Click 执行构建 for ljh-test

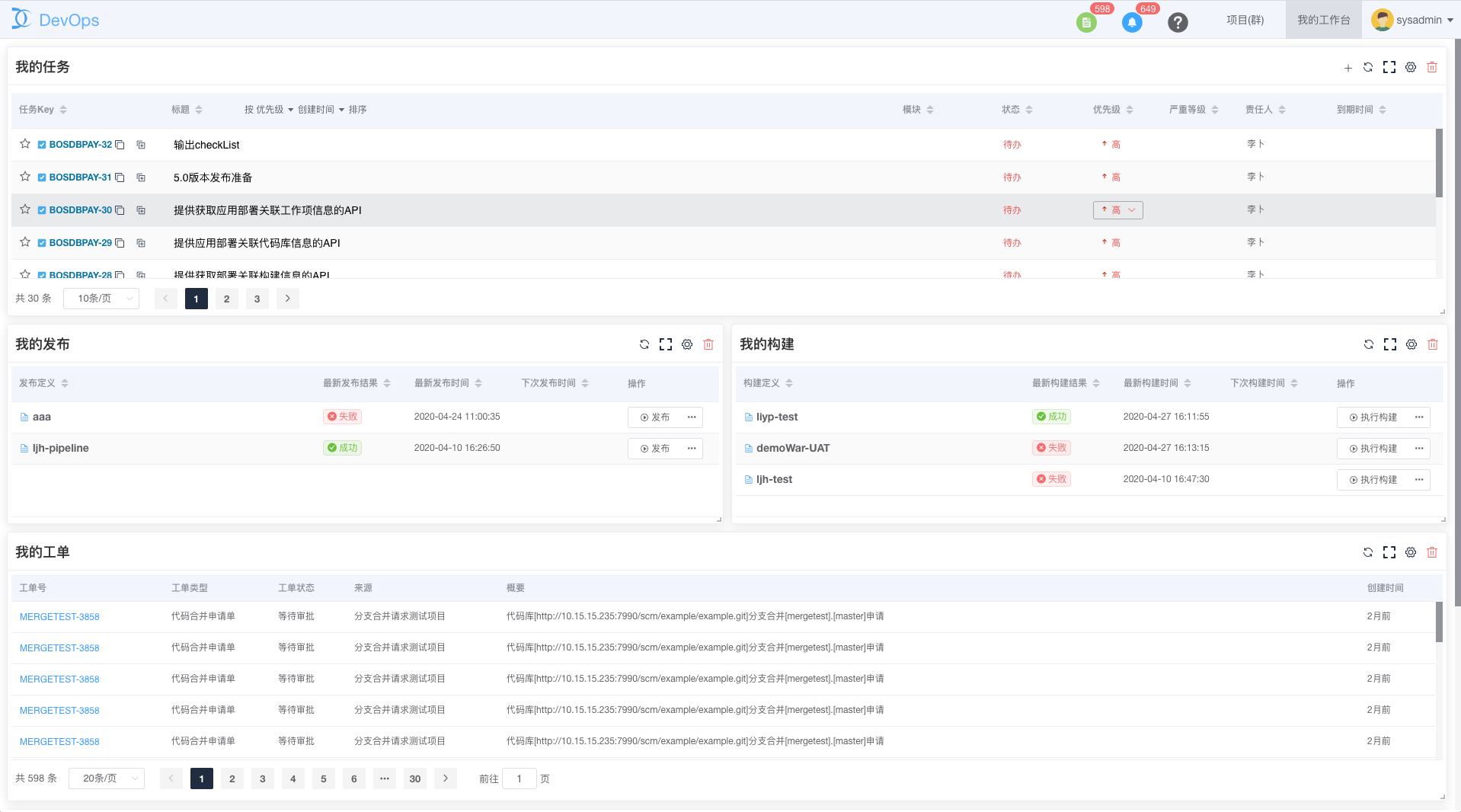click(1373, 480)
